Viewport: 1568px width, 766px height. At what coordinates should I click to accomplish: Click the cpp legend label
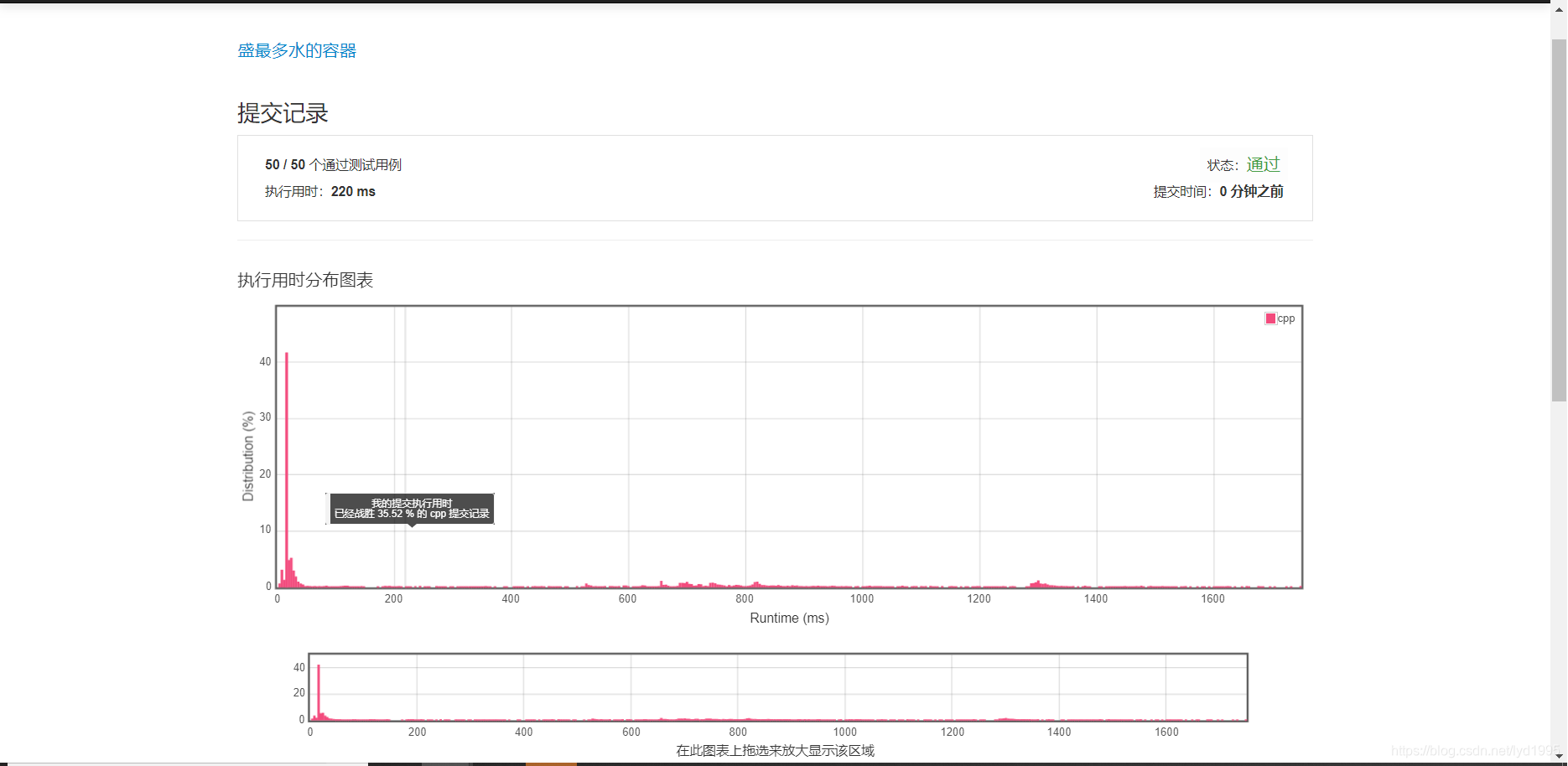click(x=1286, y=319)
